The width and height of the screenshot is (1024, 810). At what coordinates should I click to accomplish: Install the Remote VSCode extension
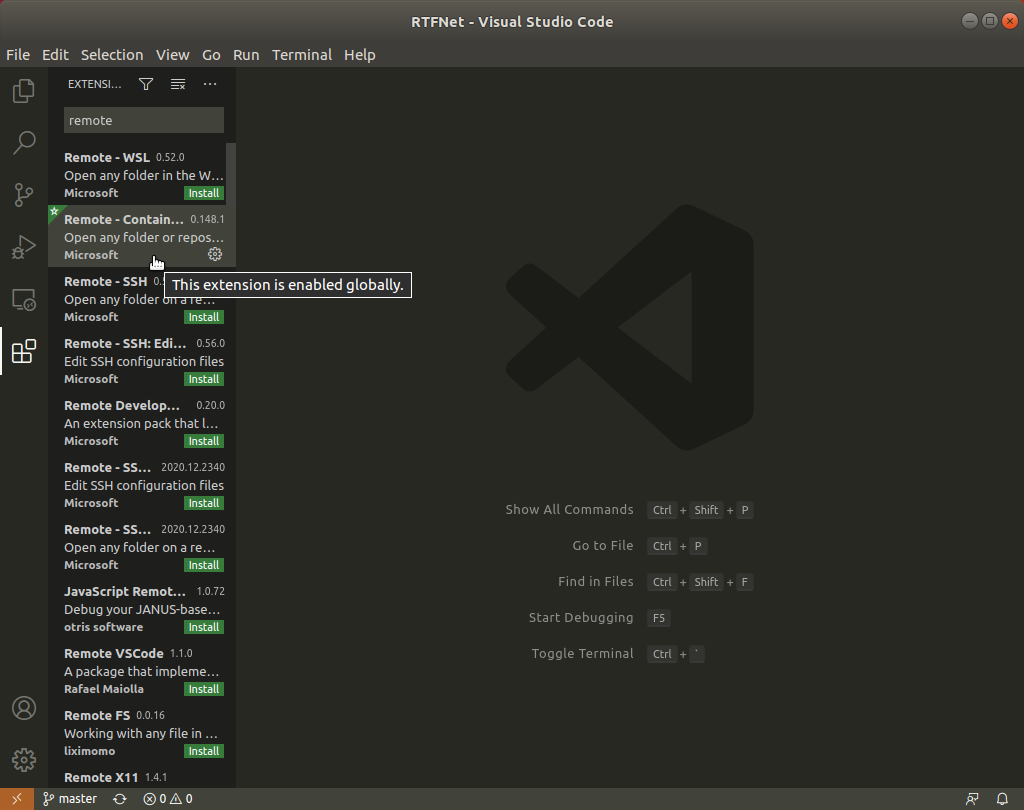[204, 690]
